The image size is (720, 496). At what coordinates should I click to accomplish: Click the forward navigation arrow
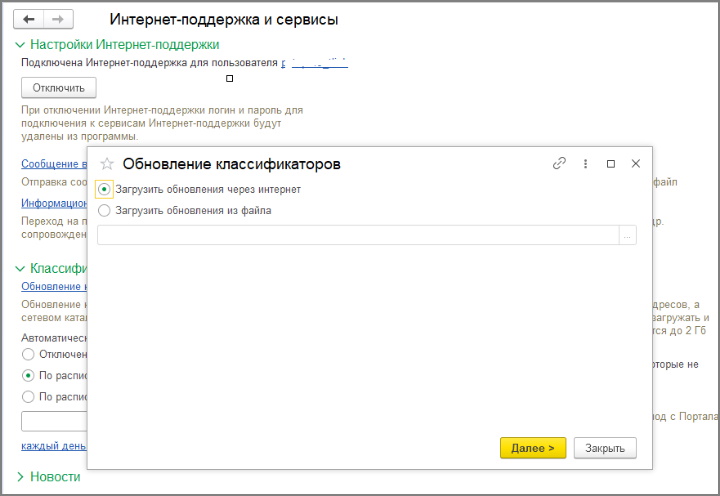(x=59, y=19)
